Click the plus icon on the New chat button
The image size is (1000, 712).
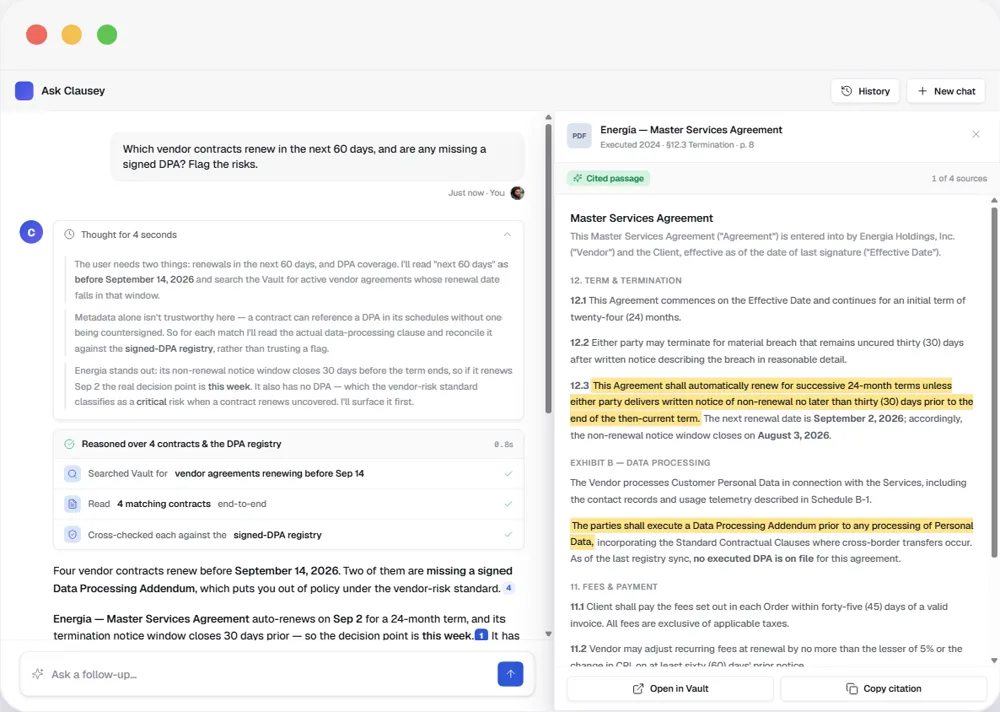(x=922, y=91)
